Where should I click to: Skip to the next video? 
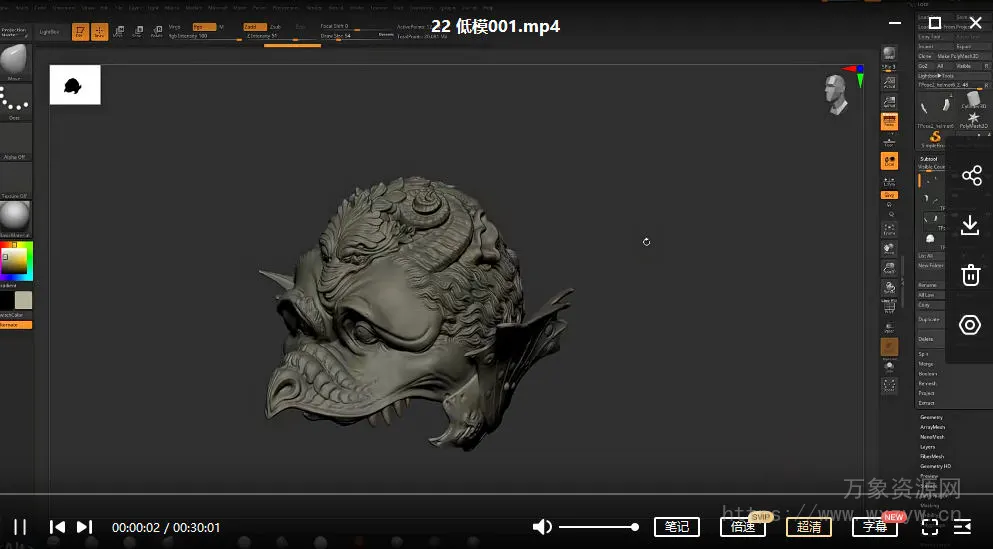pyautogui.click(x=84, y=527)
